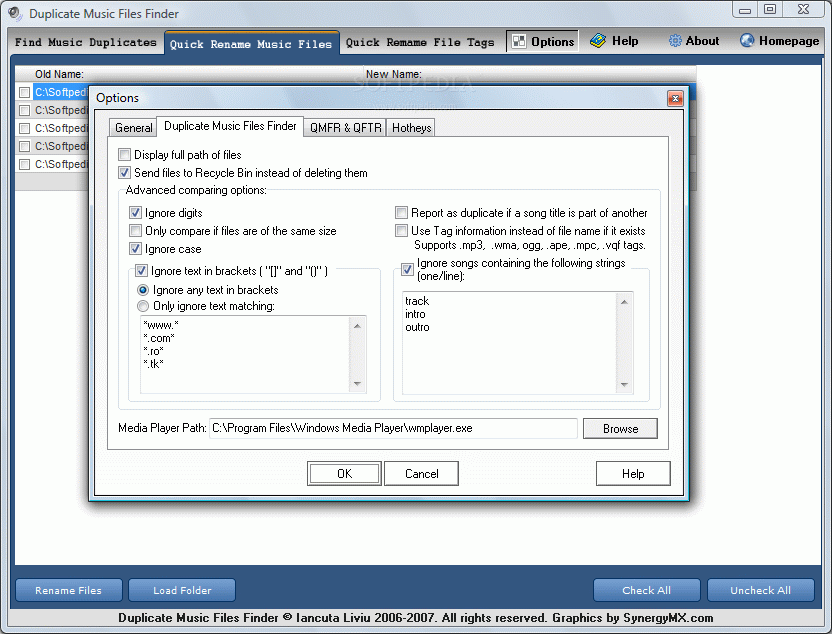Screen dimensions: 832x634
Task: Open Quick Rename File Tags tab
Action: pyautogui.click(x=420, y=42)
